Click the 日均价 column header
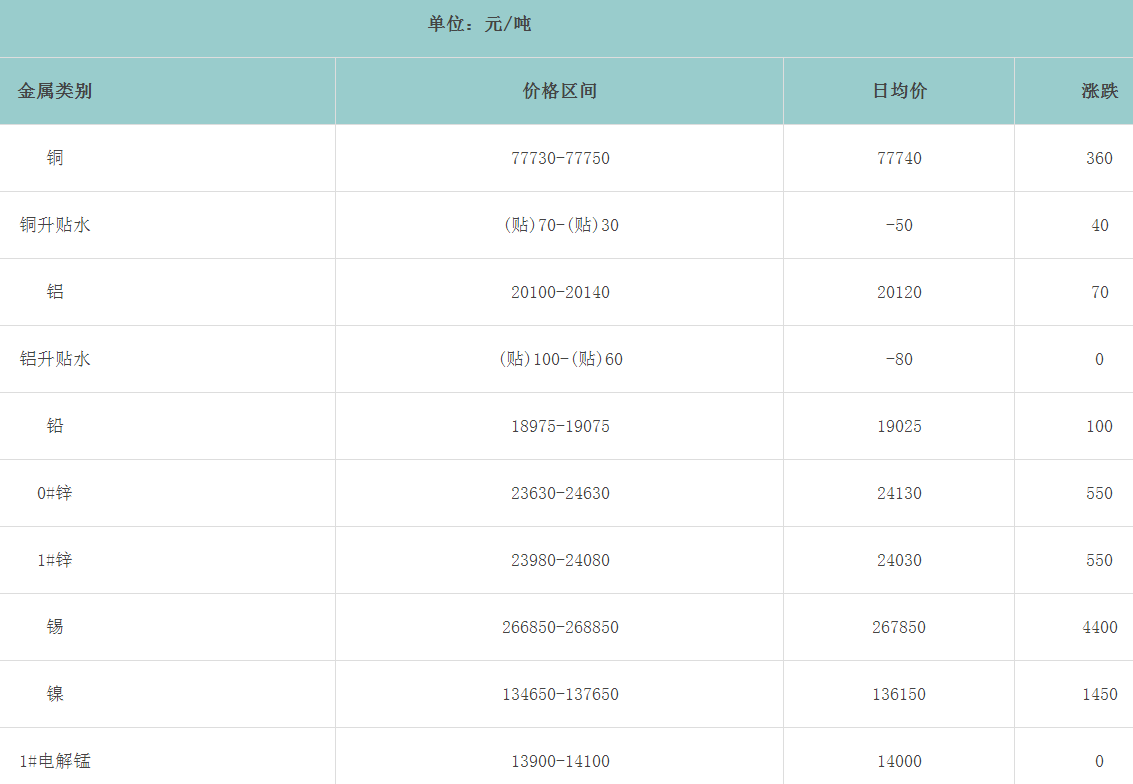Image resolution: width=1133 pixels, height=784 pixels. click(x=899, y=91)
